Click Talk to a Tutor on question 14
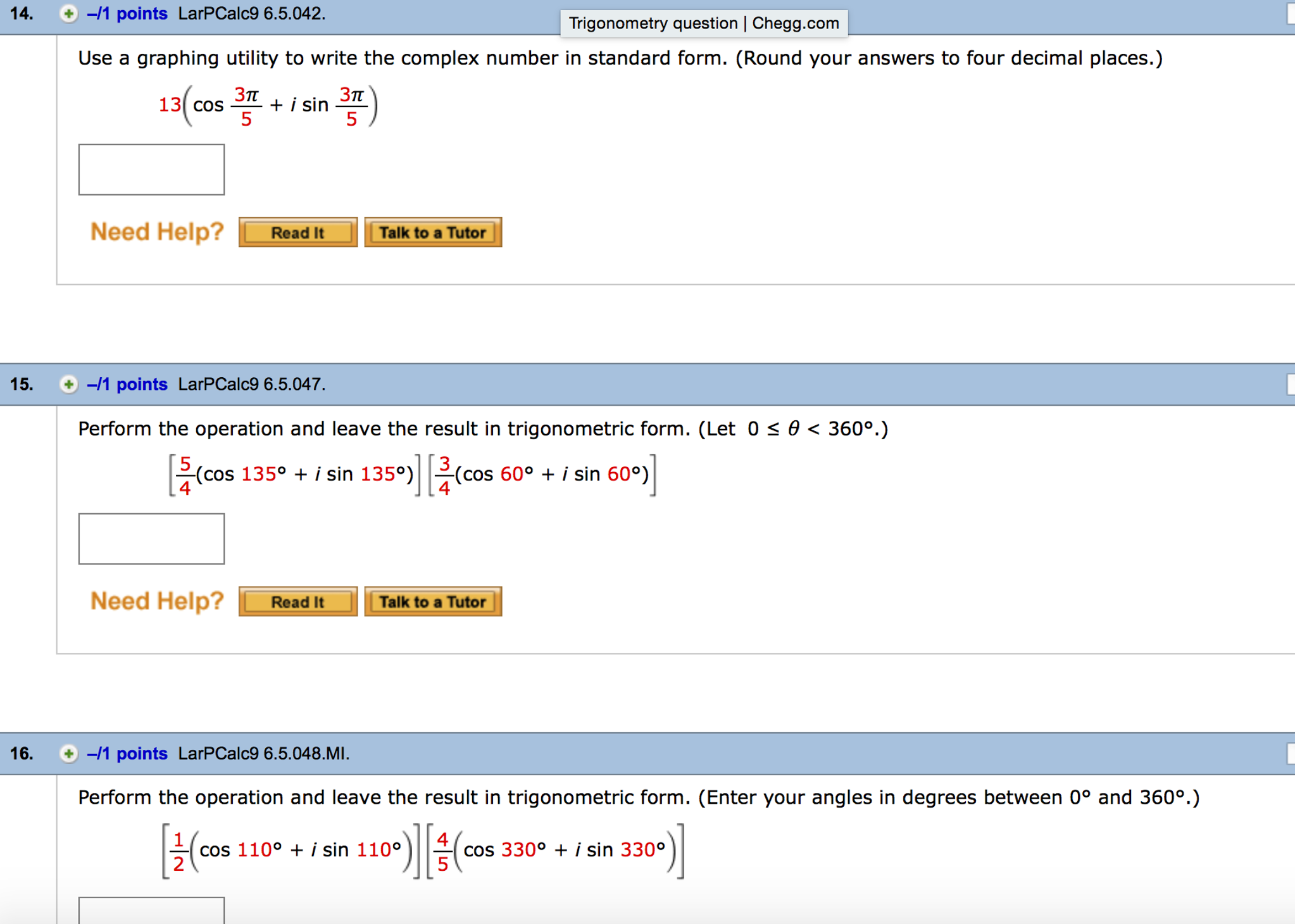This screenshot has height=924, width=1295. (433, 232)
